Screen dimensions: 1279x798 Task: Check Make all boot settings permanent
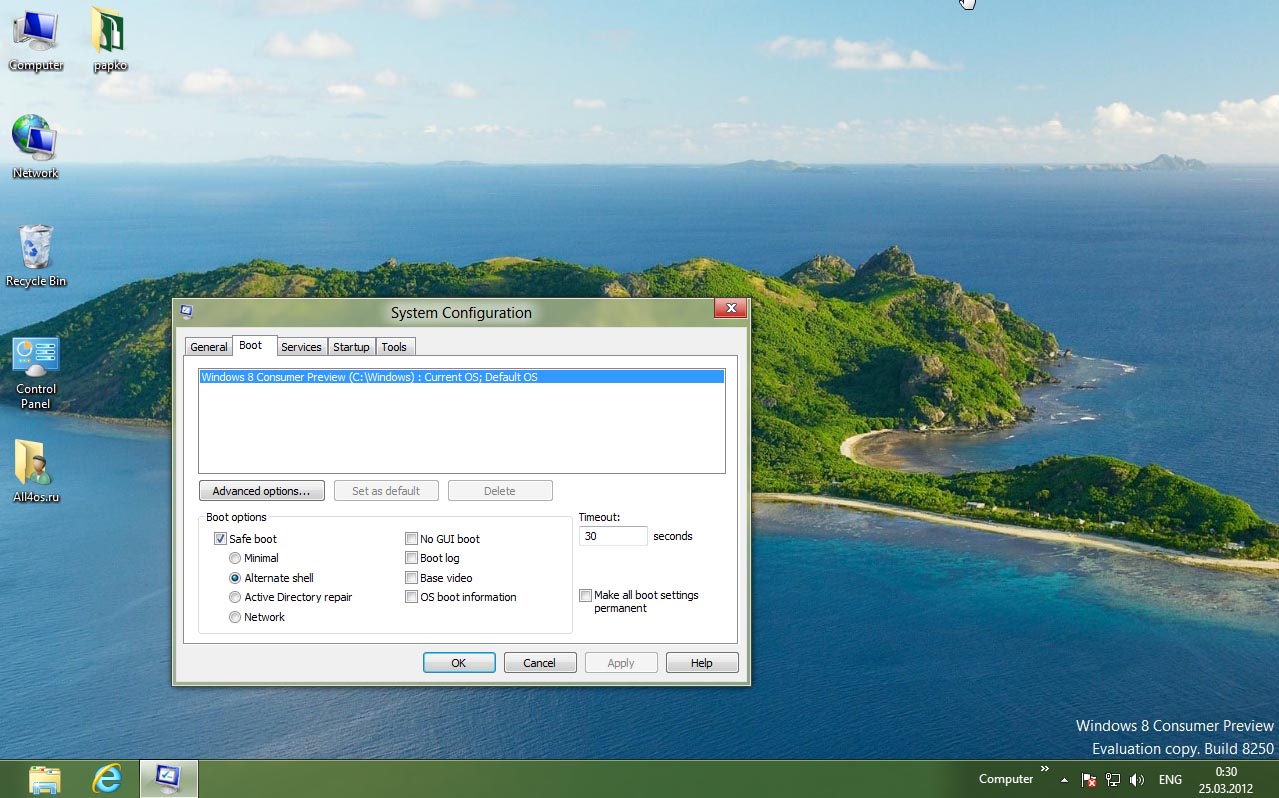(x=585, y=595)
